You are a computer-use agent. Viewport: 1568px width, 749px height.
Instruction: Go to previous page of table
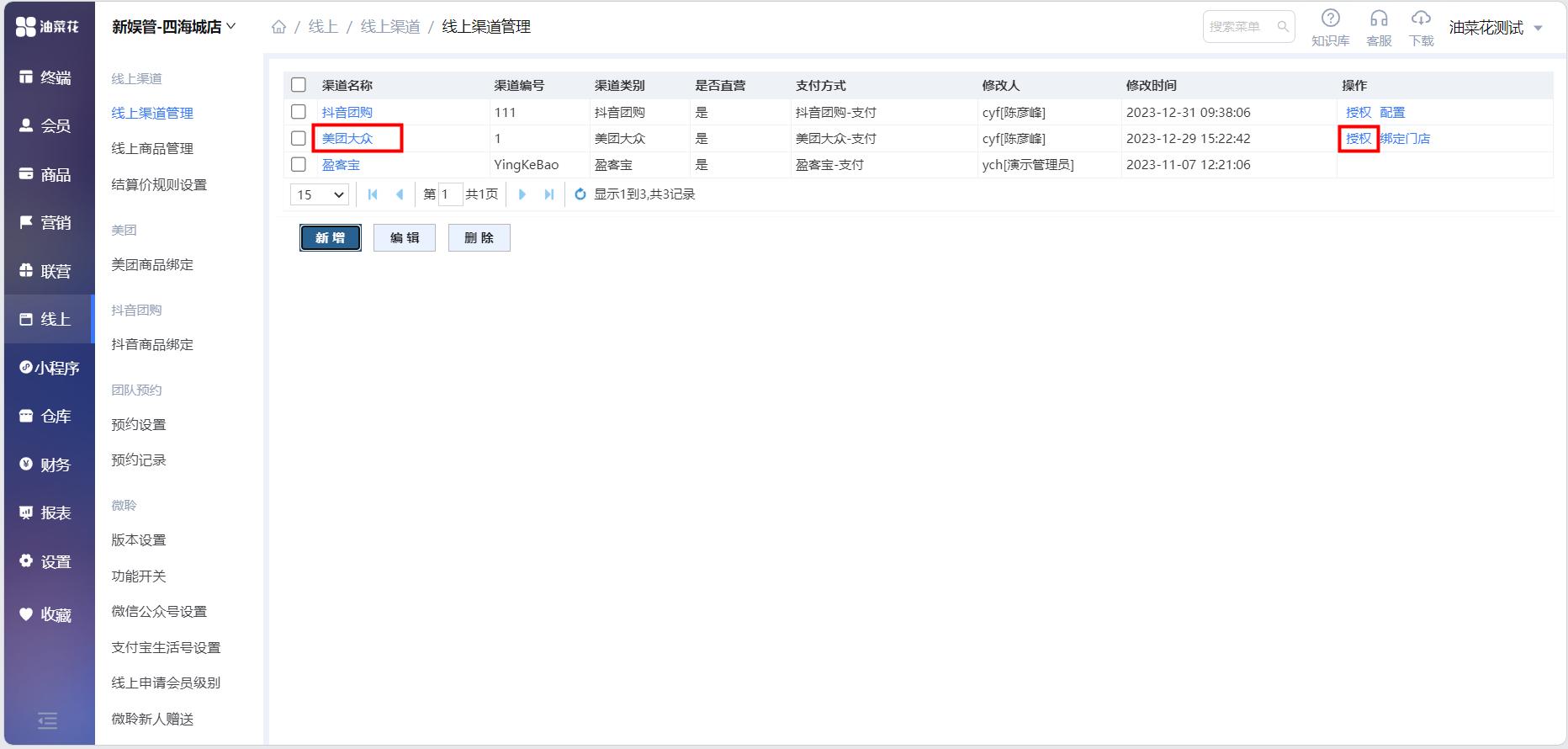tap(400, 194)
